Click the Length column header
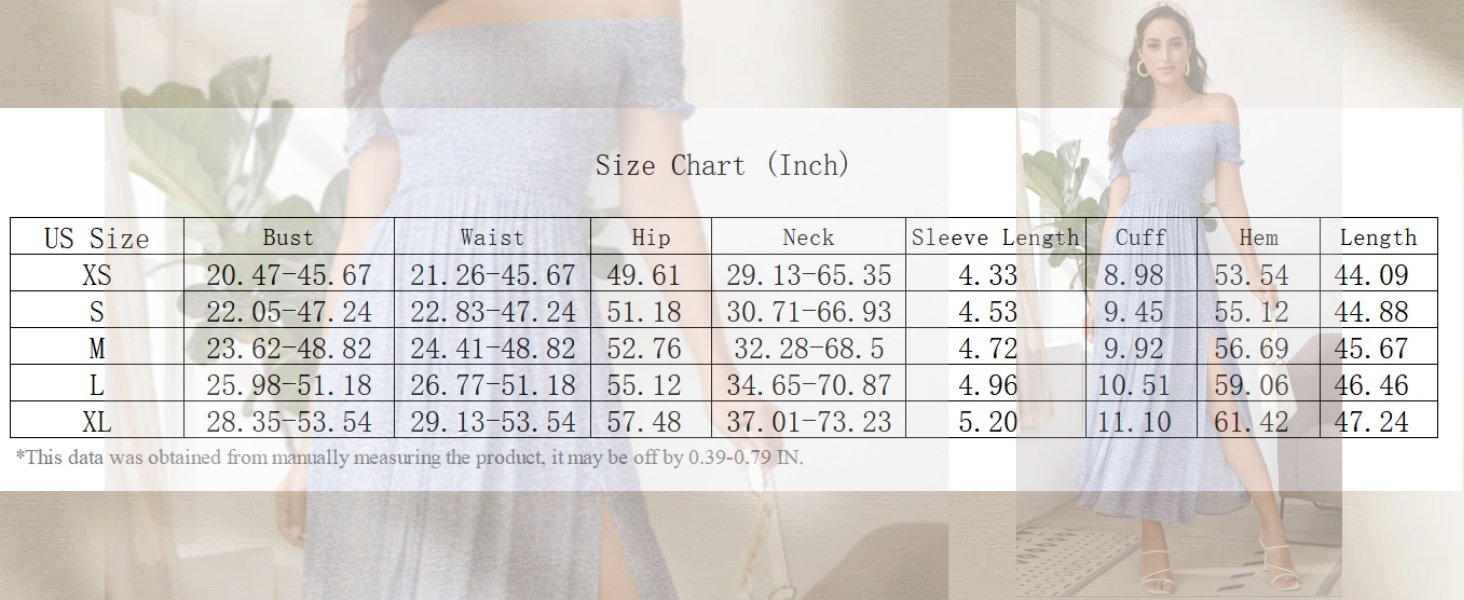The width and height of the screenshot is (1464, 600). click(x=1378, y=238)
